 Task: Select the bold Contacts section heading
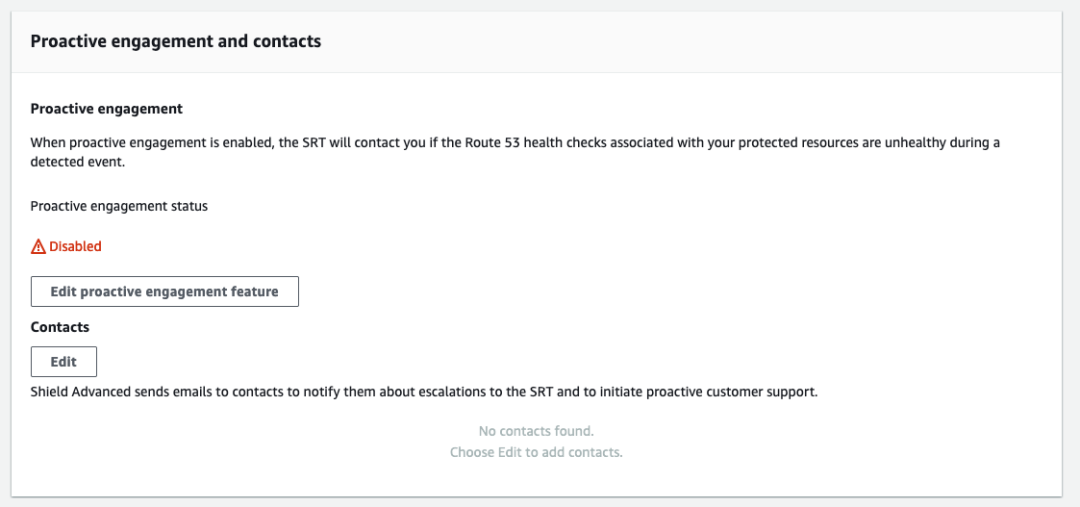(60, 327)
